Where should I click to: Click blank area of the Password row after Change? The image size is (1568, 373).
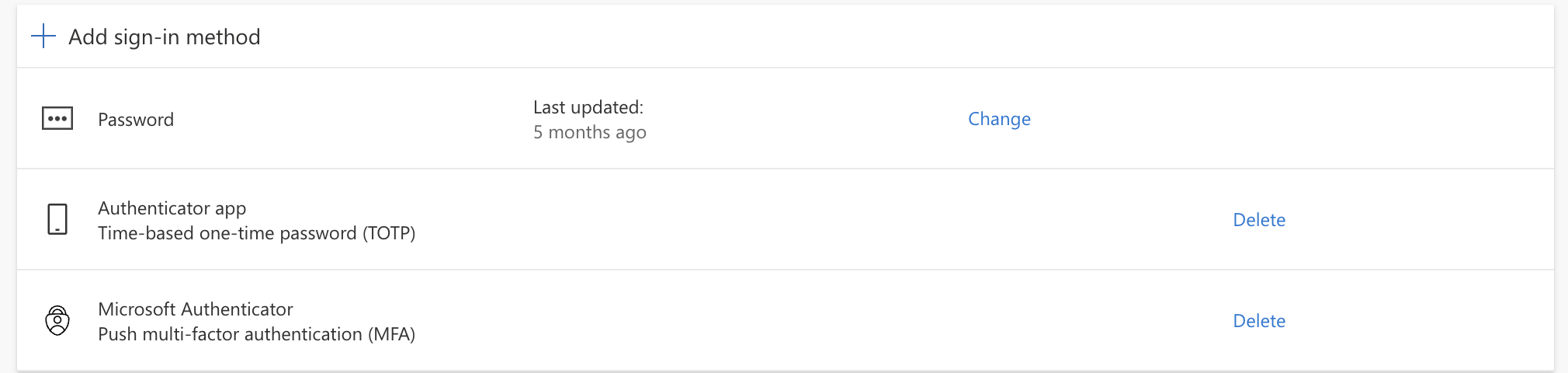point(1281,119)
